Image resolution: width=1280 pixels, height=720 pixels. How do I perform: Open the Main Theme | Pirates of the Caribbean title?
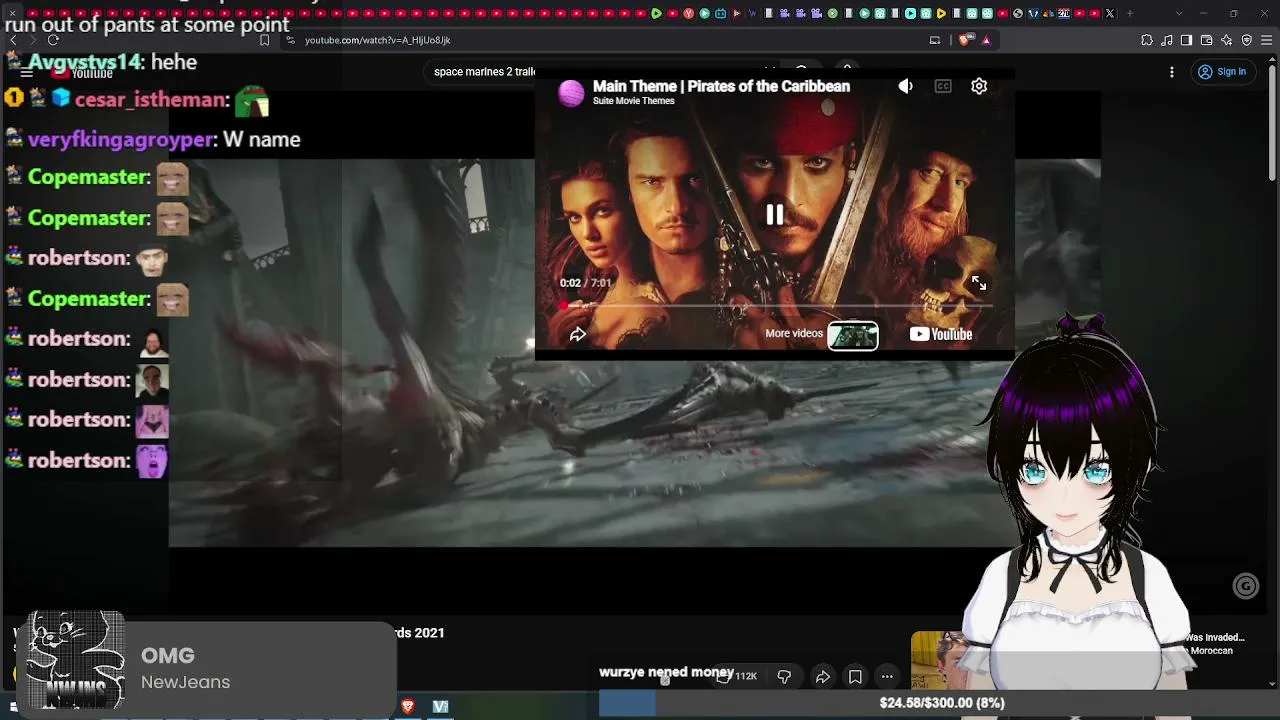click(x=721, y=86)
